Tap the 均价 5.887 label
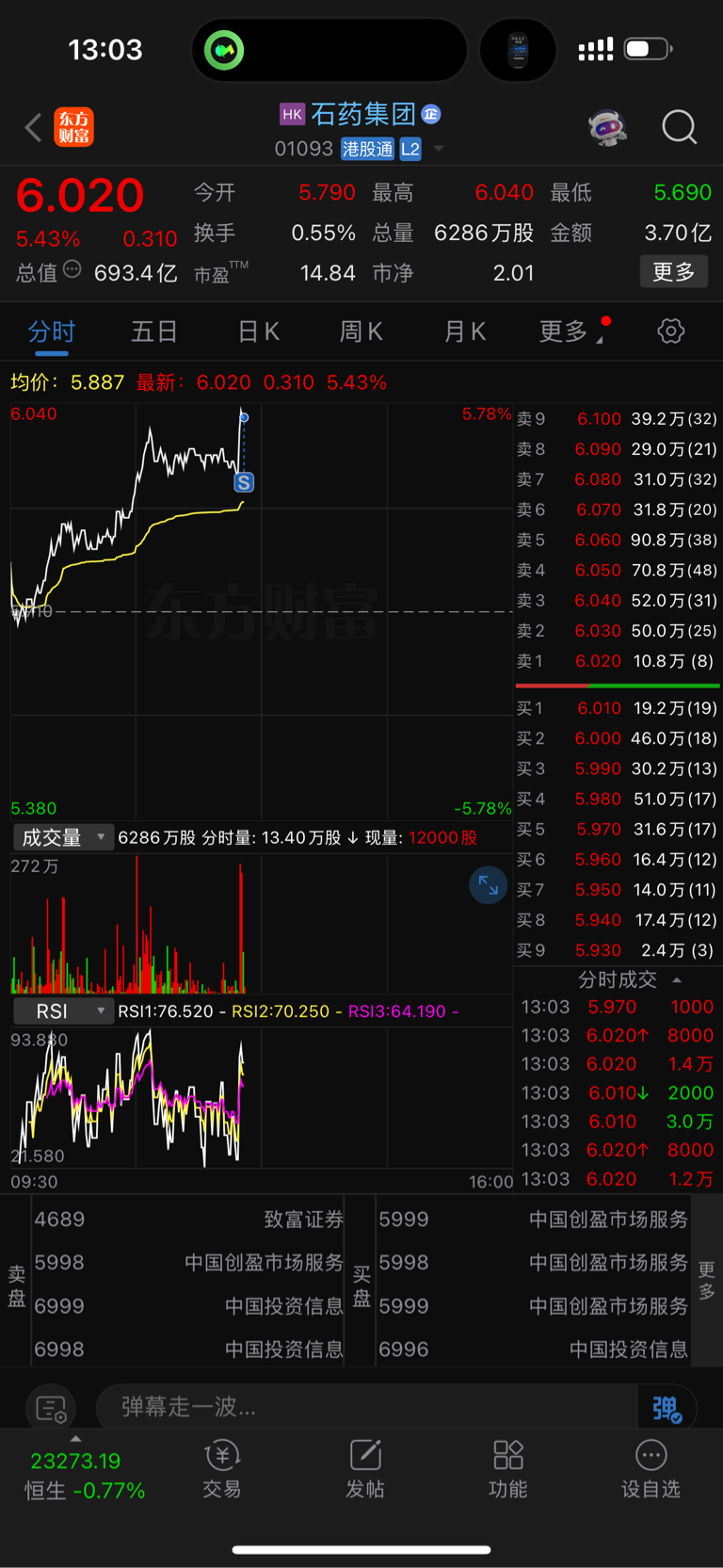Viewport: 723px width, 1568px height. click(x=67, y=382)
